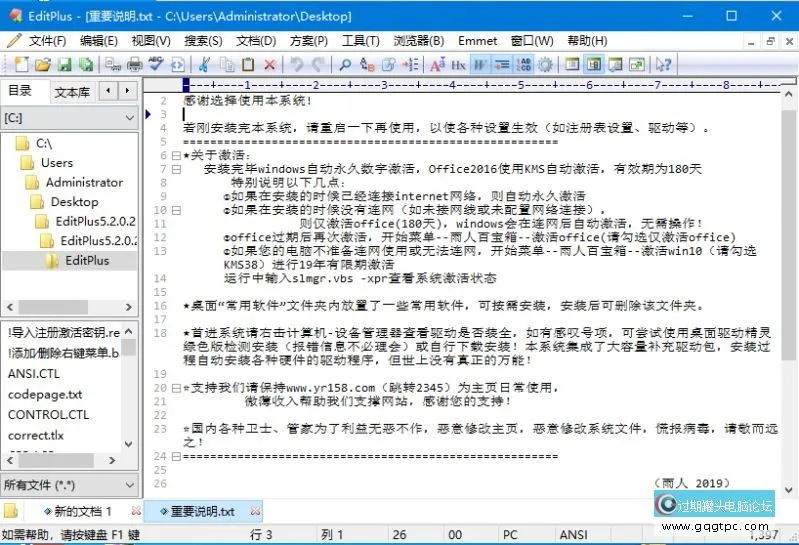This screenshot has height=545, width=799.
Task: Click the Go to Line icon
Action: point(410,65)
